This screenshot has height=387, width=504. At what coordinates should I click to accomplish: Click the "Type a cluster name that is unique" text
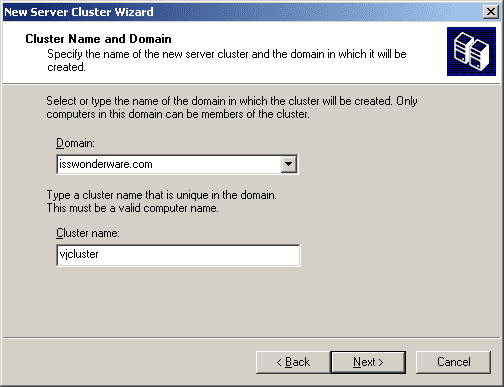162,195
